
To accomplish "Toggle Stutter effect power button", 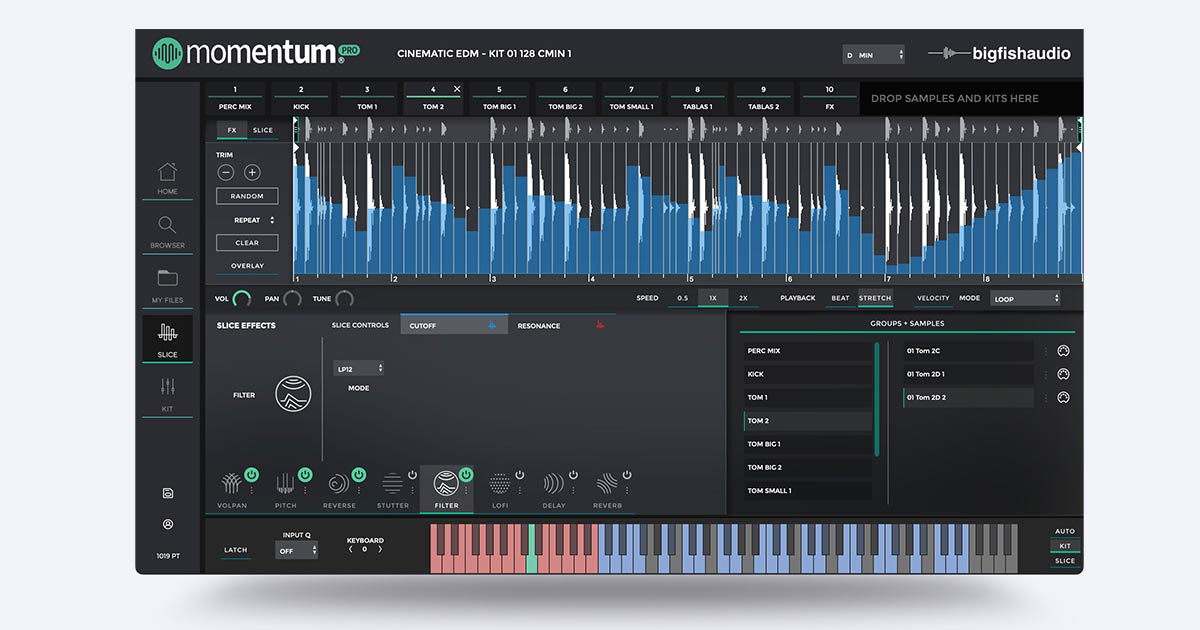I will pos(412,474).
